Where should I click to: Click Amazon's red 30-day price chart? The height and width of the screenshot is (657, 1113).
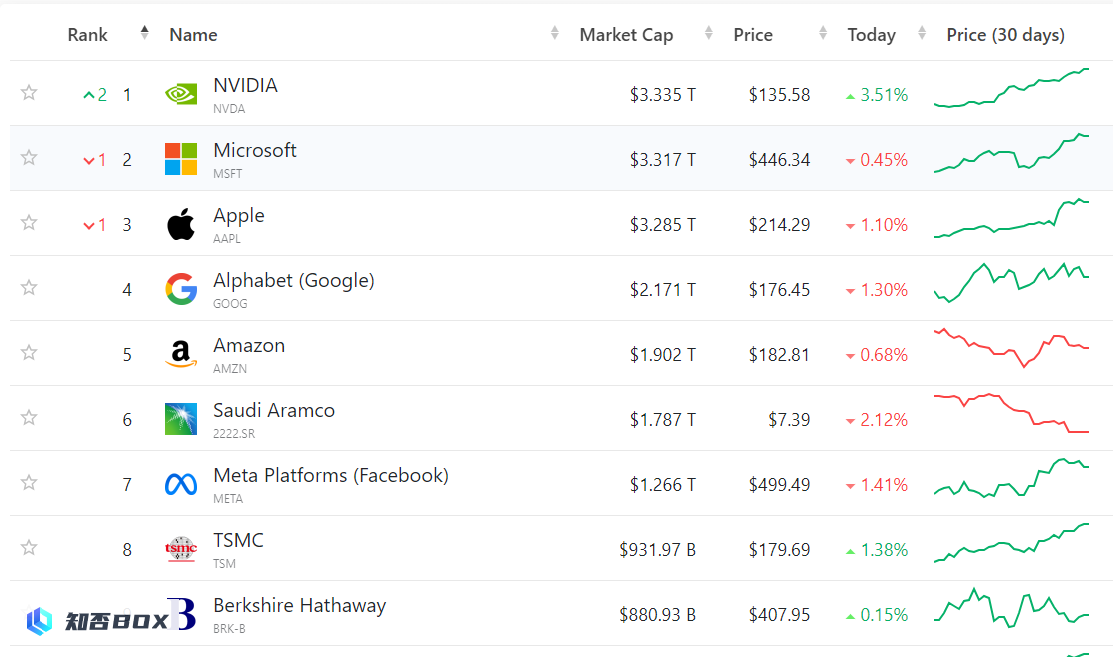1011,348
